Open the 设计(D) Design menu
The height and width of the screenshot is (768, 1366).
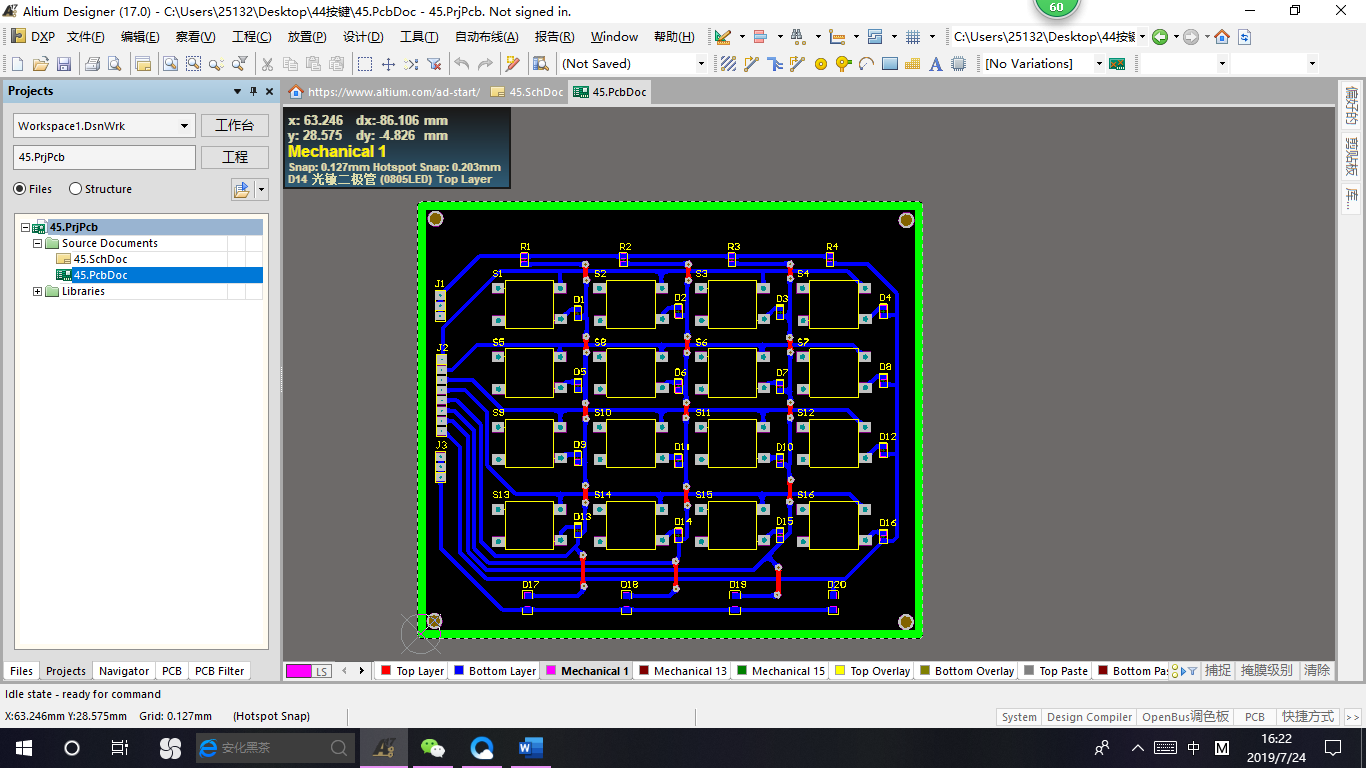tap(363, 37)
